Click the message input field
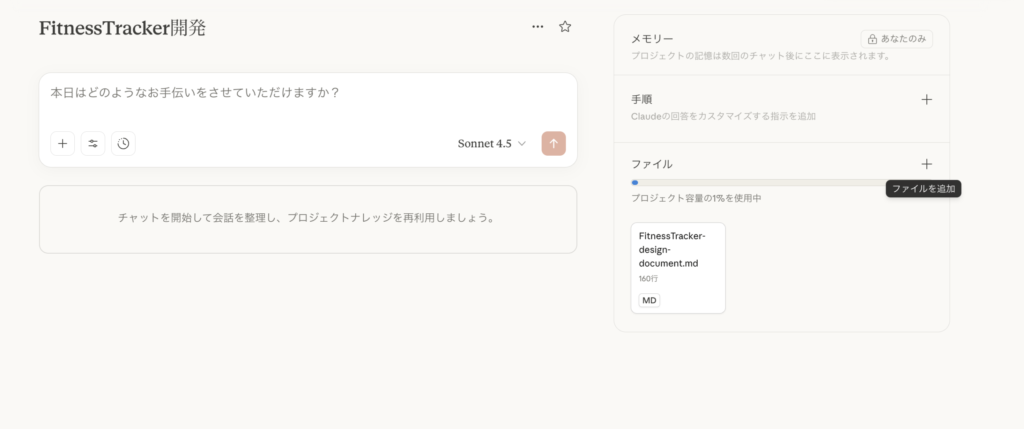The image size is (1024, 429). click(x=308, y=93)
